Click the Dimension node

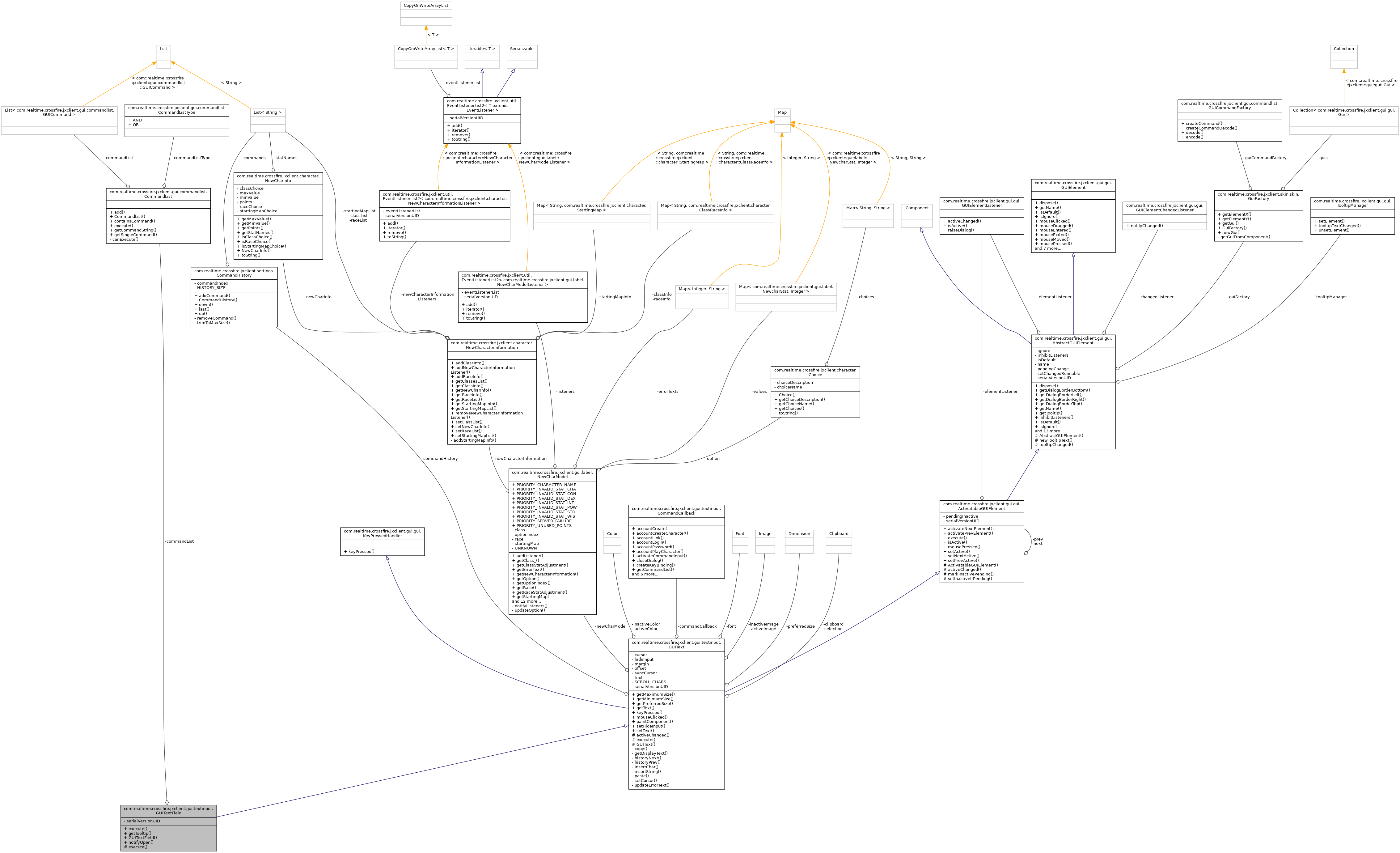tap(799, 541)
